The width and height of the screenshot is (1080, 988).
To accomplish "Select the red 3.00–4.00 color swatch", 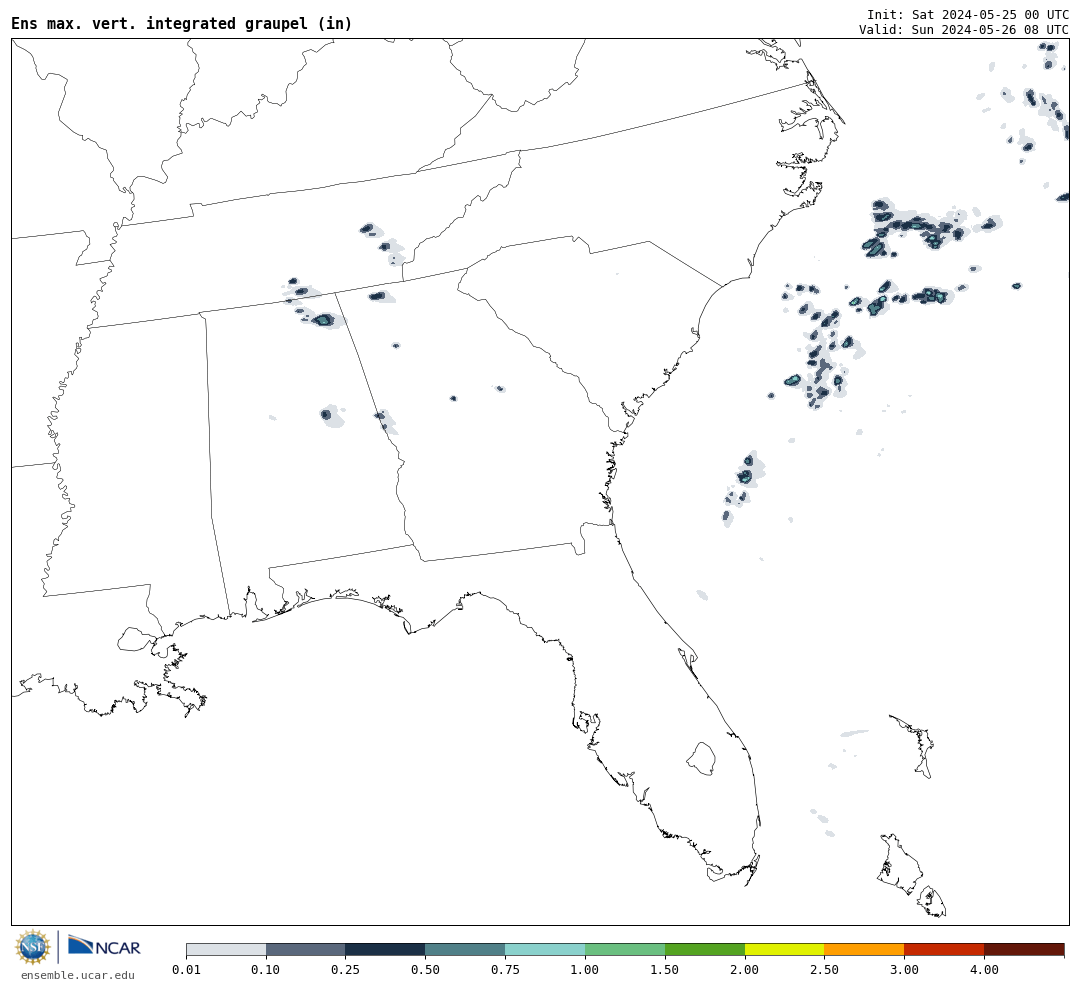I will point(944,950).
